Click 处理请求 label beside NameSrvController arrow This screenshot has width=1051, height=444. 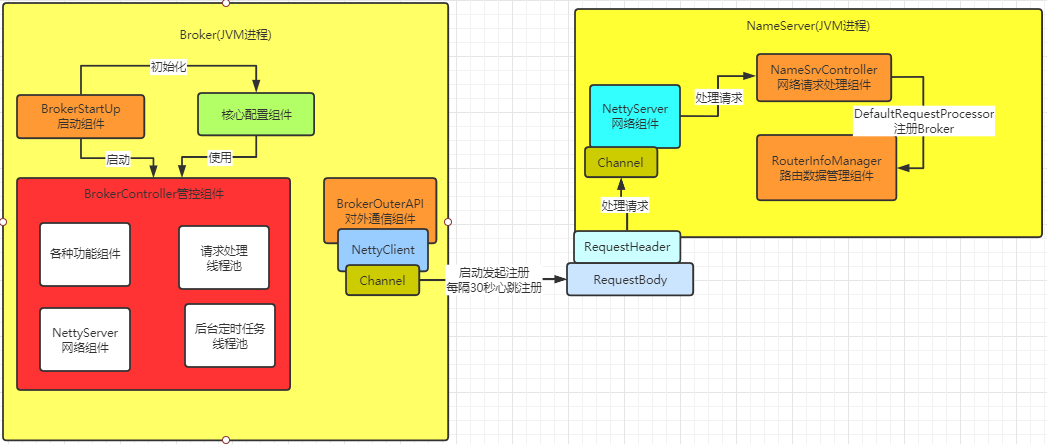coord(718,98)
